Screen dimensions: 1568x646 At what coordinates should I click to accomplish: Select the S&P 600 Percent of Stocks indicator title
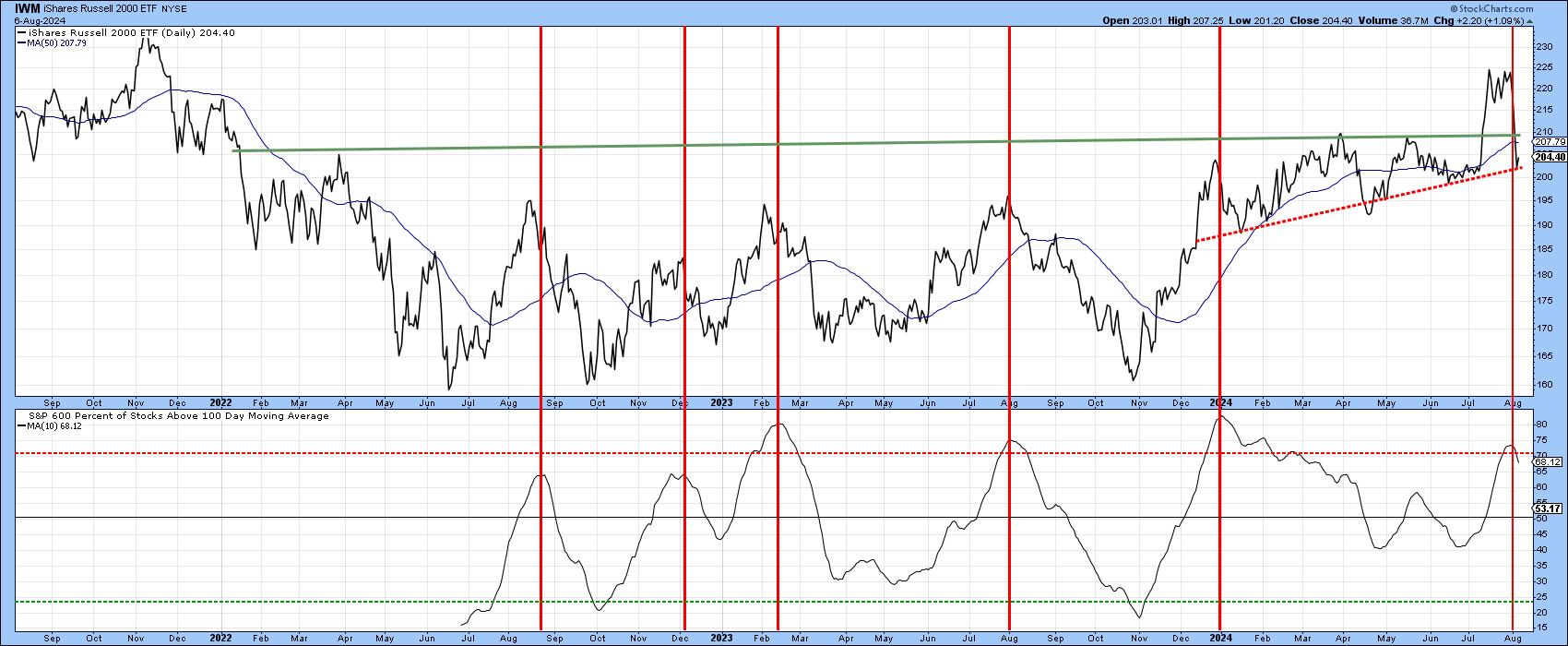177,416
